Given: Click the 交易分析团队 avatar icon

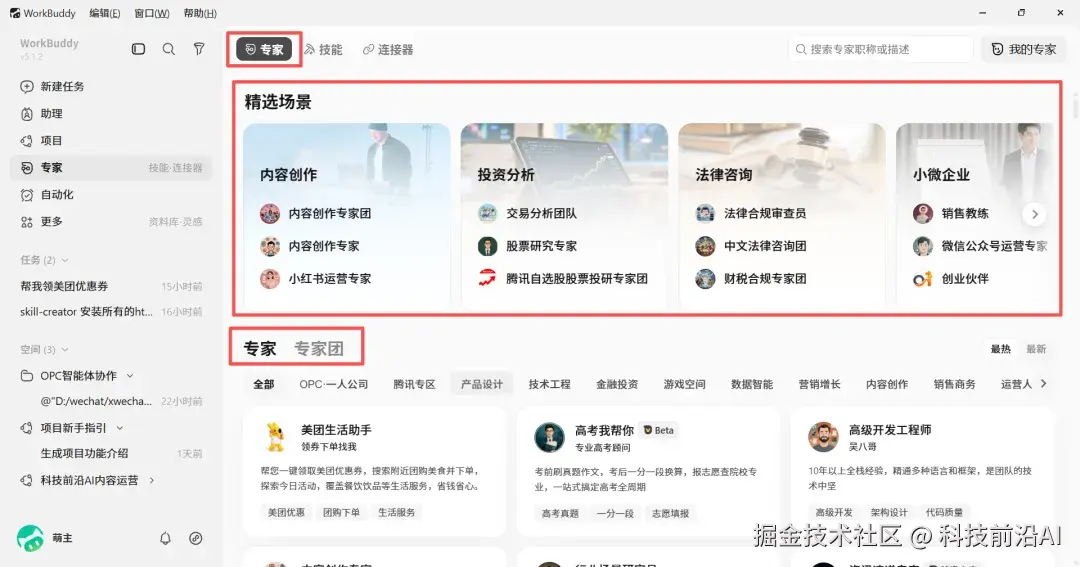Looking at the screenshot, I should [x=488, y=214].
